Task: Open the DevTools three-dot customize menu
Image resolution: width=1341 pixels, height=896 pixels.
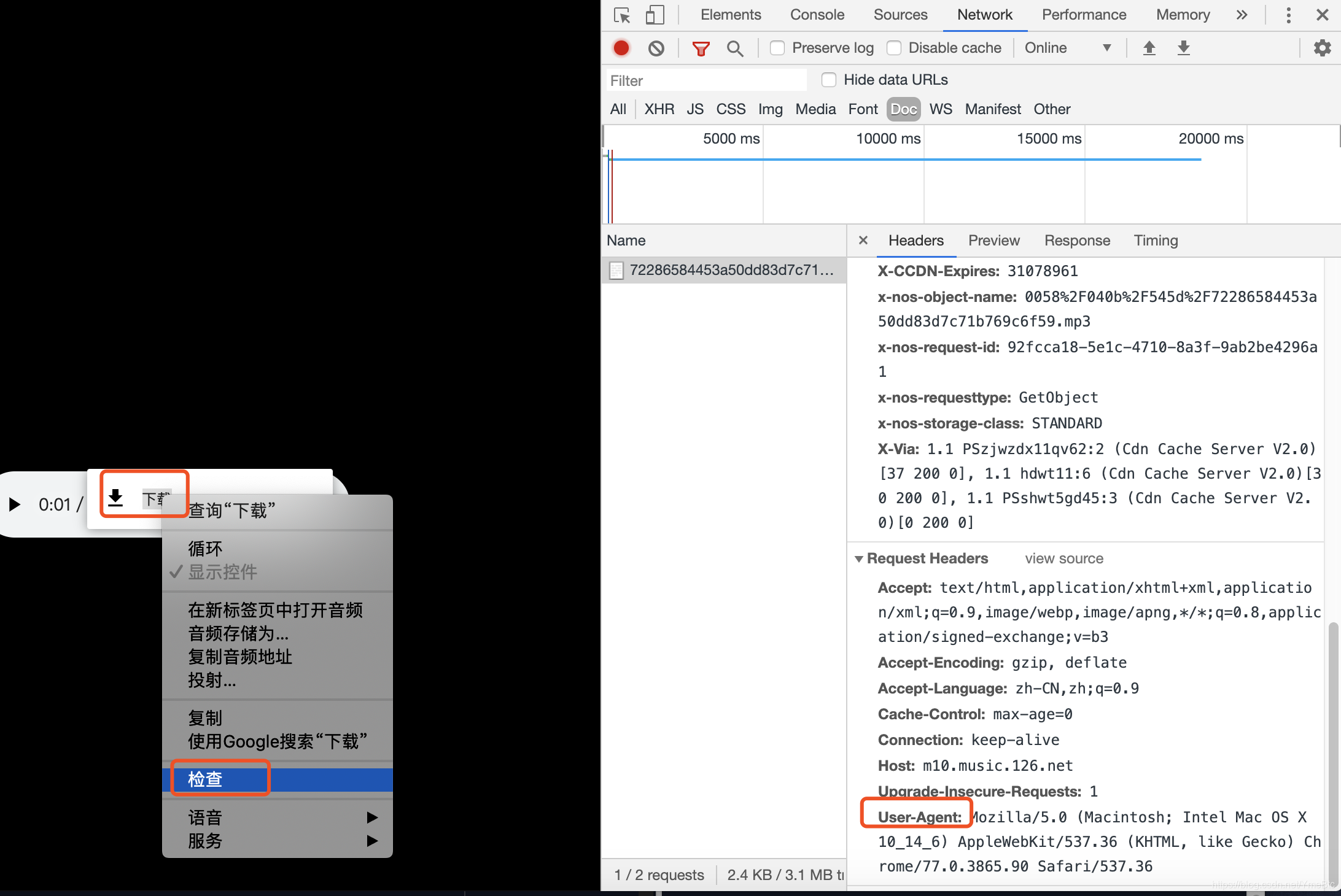Action: (x=1288, y=15)
